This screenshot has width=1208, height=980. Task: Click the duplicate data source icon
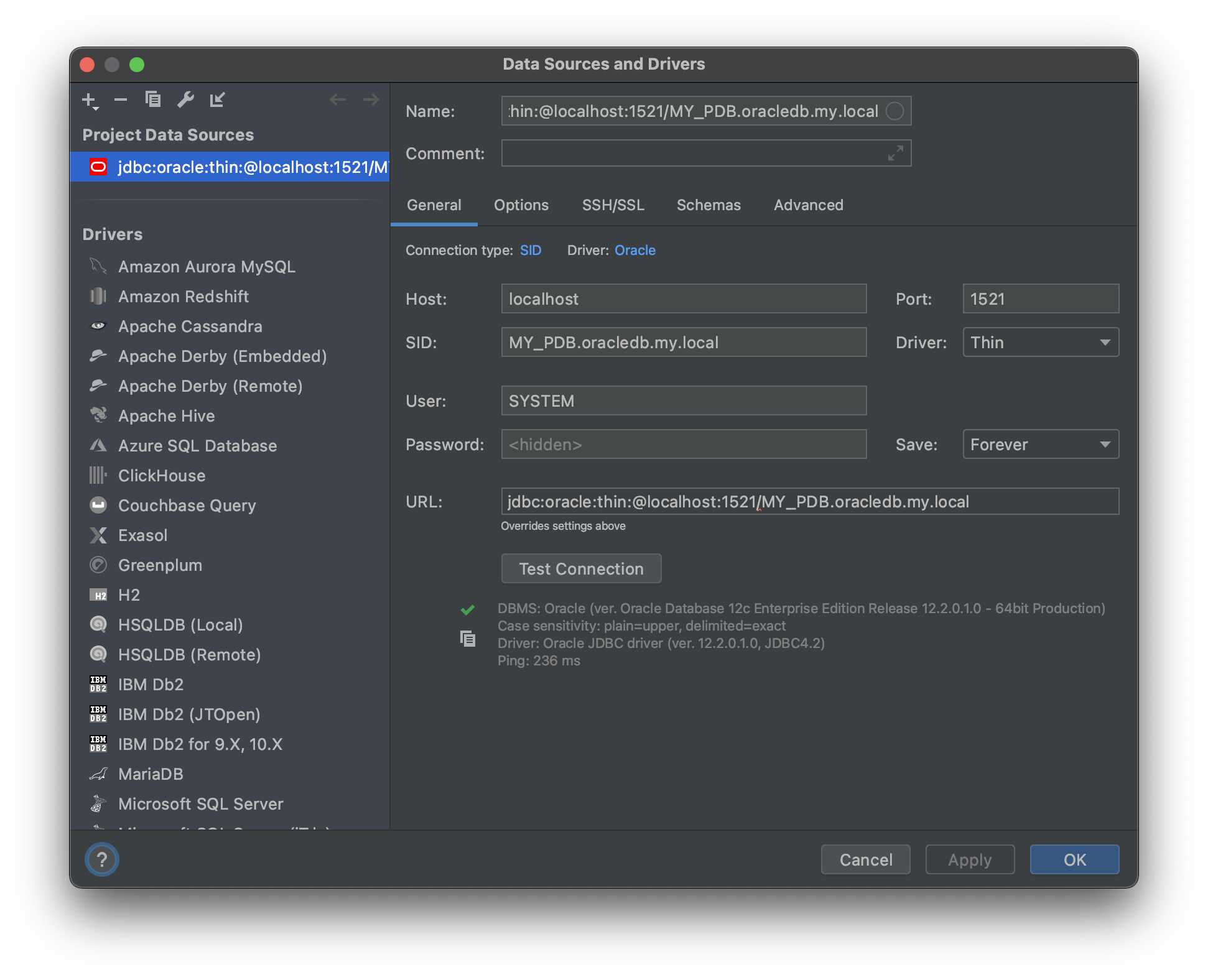(x=152, y=99)
